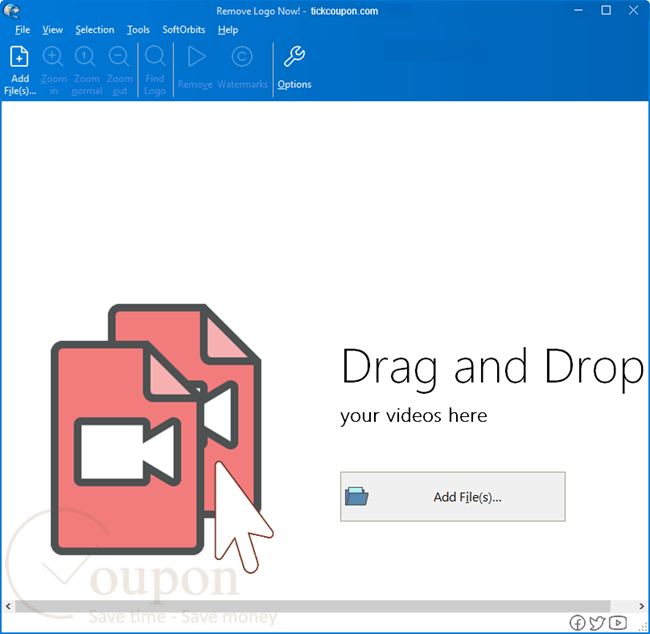The width and height of the screenshot is (650, 634).
Task: Click the Remove play icon
Action: (196, 56)
